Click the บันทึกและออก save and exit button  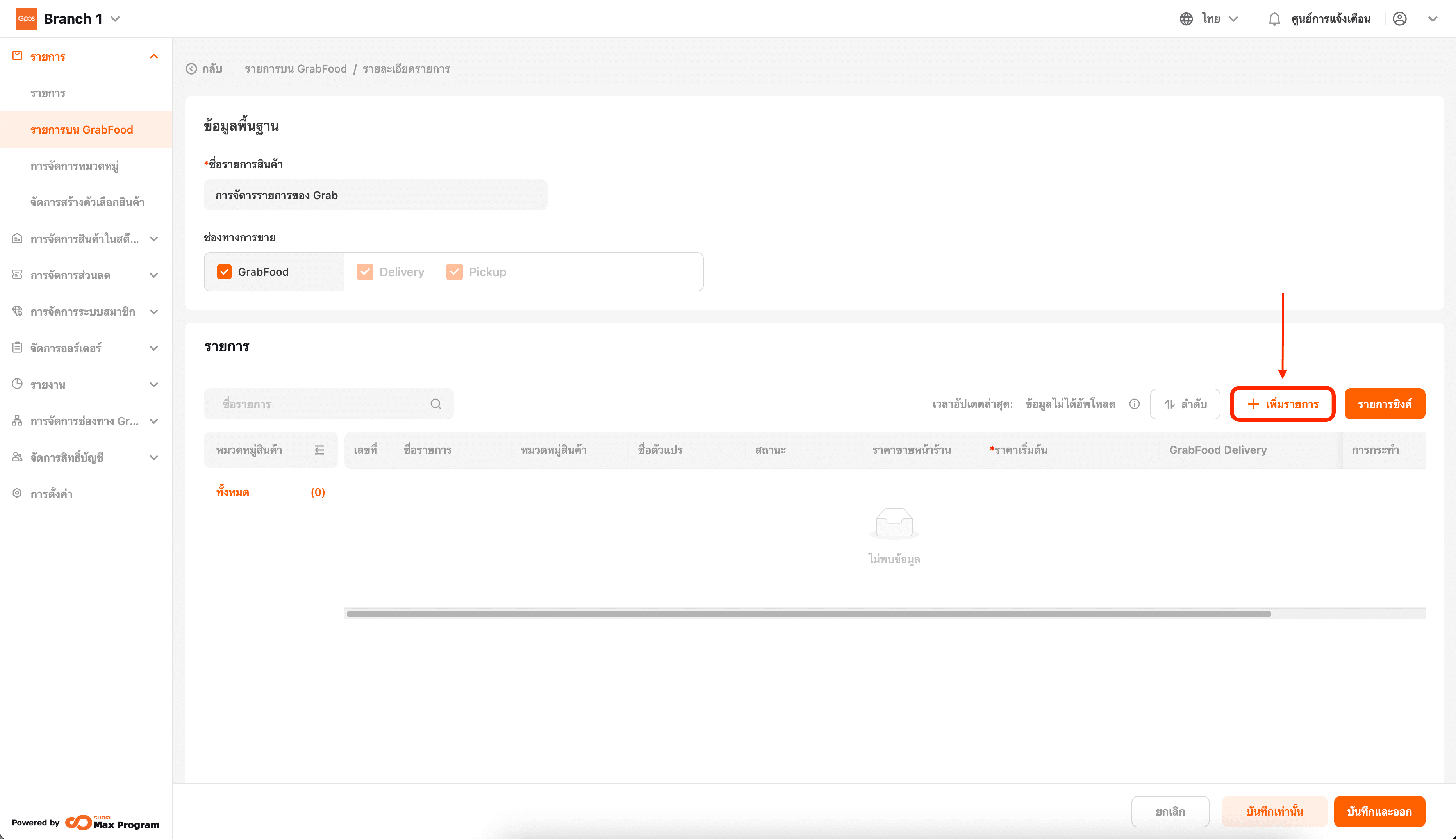[1379, 811]
